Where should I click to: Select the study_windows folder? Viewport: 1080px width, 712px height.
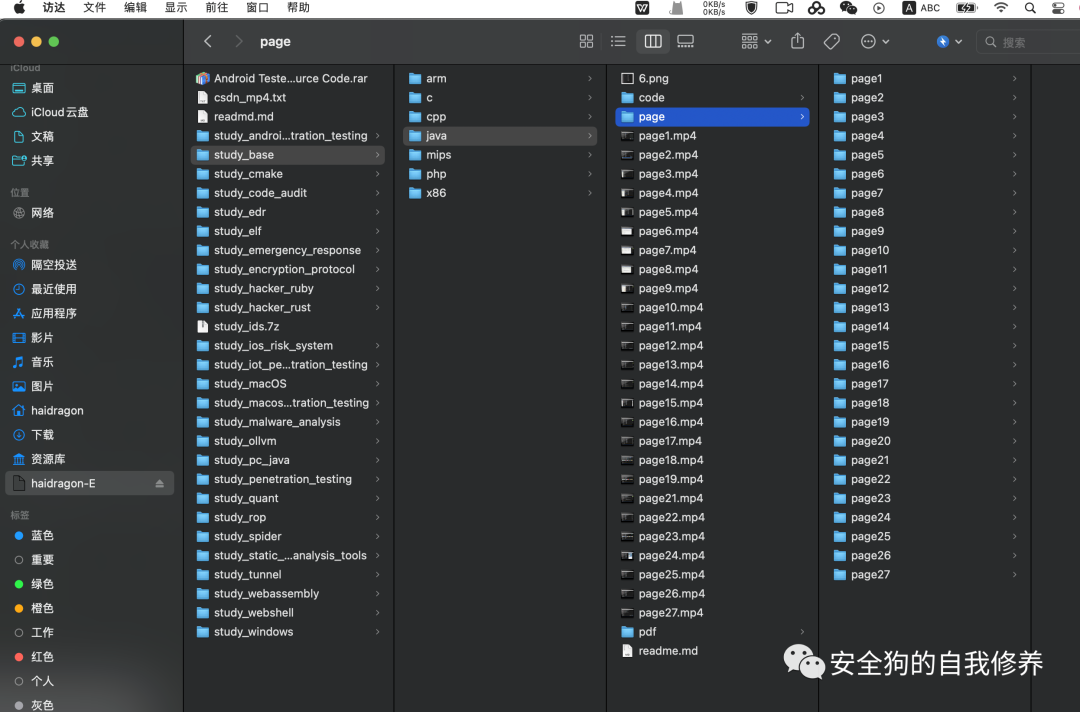click(288, 631)
